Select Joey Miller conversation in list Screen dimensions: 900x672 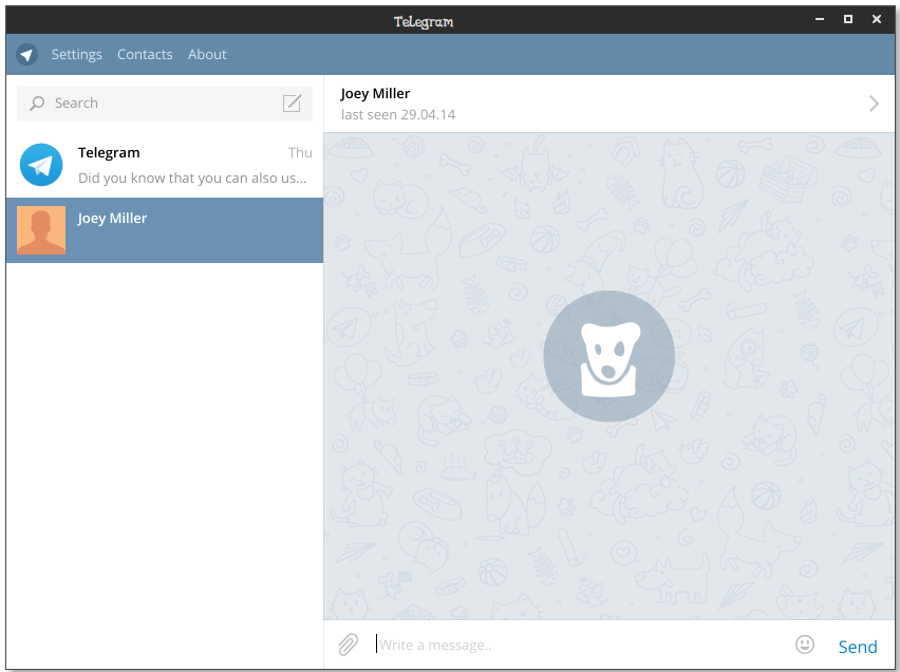(165, 231)
